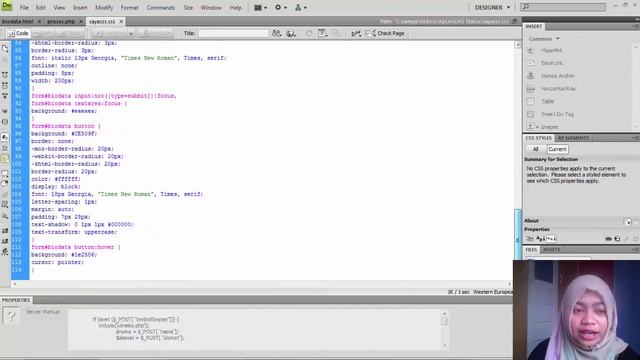Switch to the proses.php document tab
The height and width of the screenshot is (360, 640).
[x=61, y=21]
